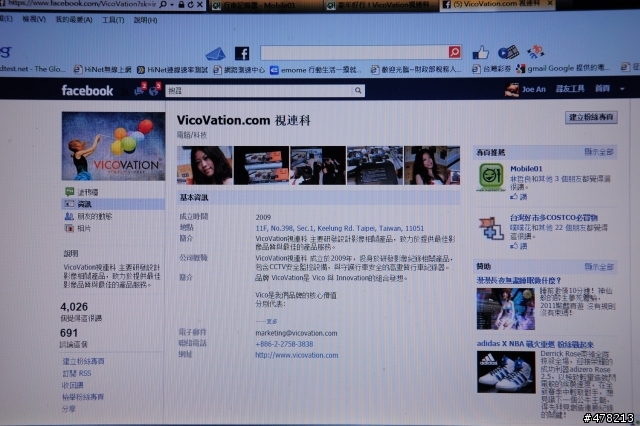The height and width of the screenshot is (426, 640).
Task: Click 'adidas X NBA' sponsored ad title
Action: [x=535, y=344]
